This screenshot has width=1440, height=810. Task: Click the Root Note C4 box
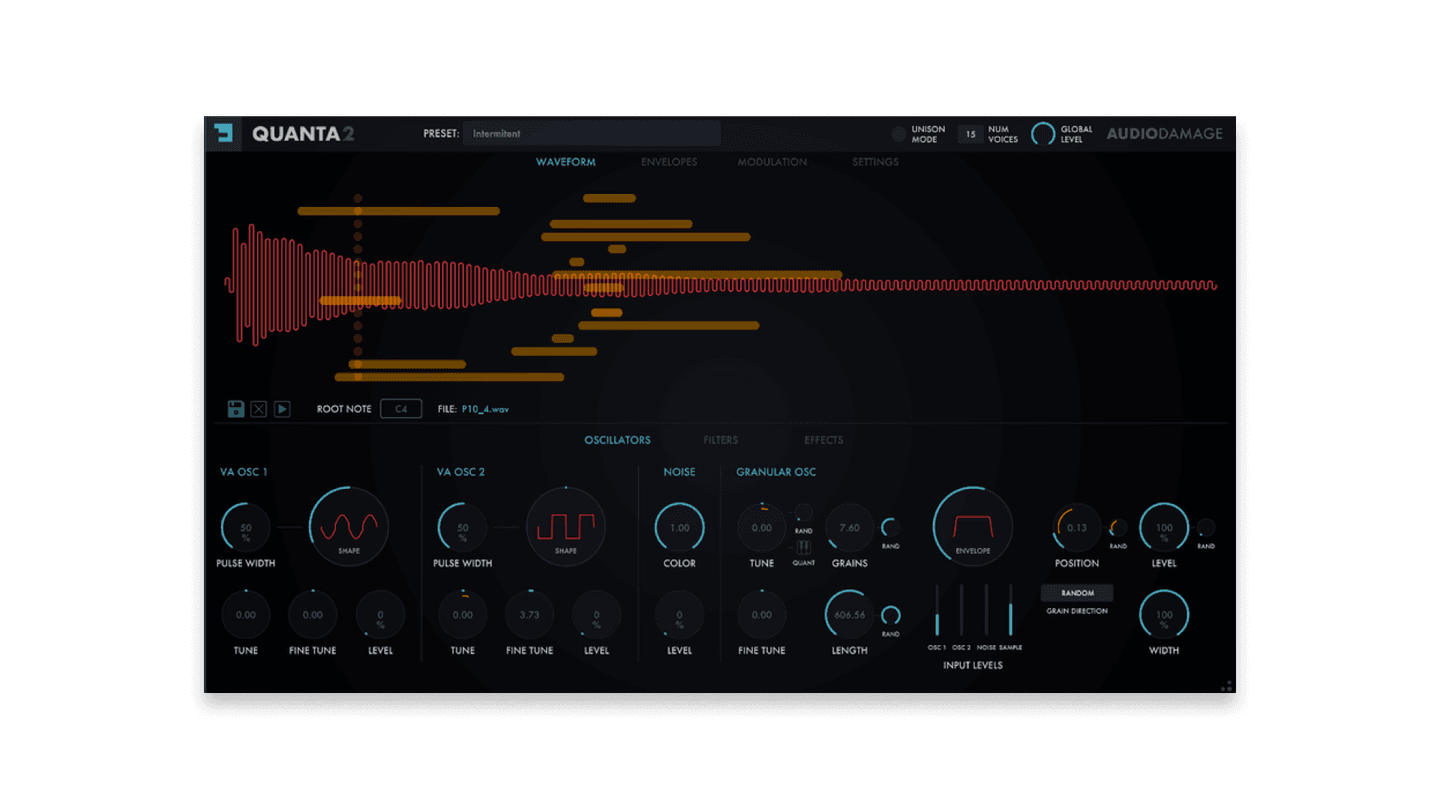(401, 409)
